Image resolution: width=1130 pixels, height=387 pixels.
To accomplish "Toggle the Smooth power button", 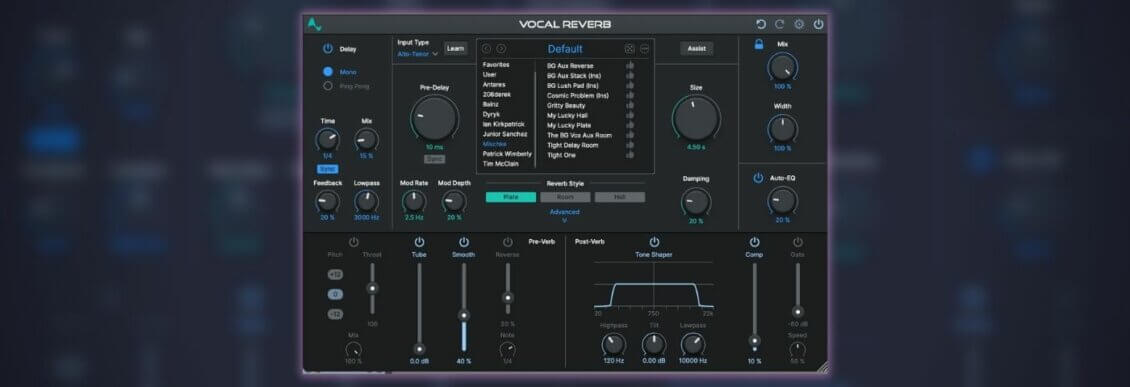I will 463,242.
